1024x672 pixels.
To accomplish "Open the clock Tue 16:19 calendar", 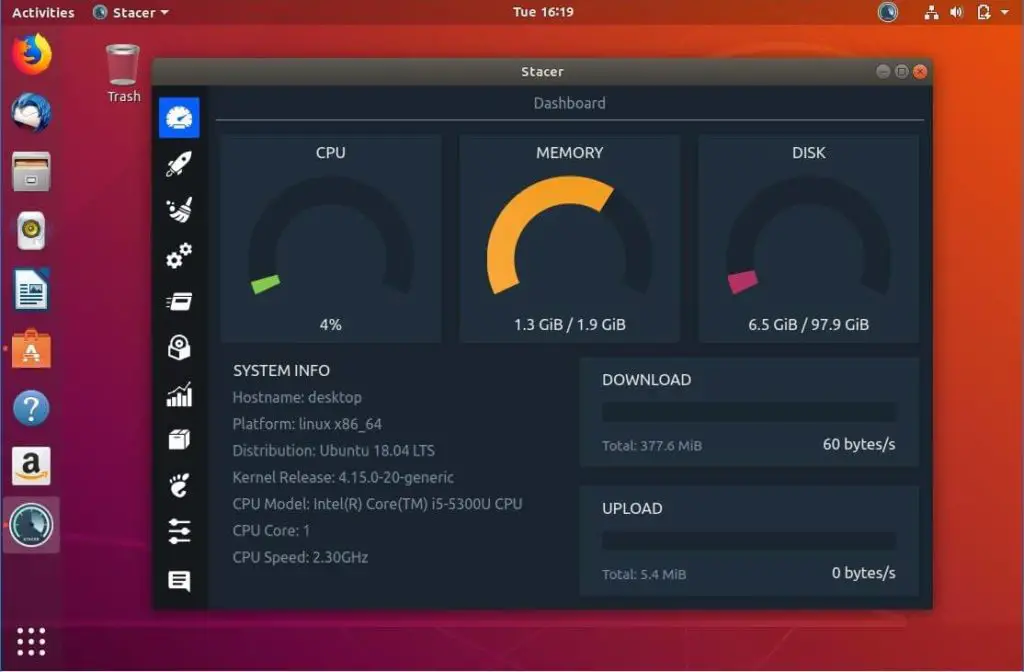I will [x=543, y=12].
